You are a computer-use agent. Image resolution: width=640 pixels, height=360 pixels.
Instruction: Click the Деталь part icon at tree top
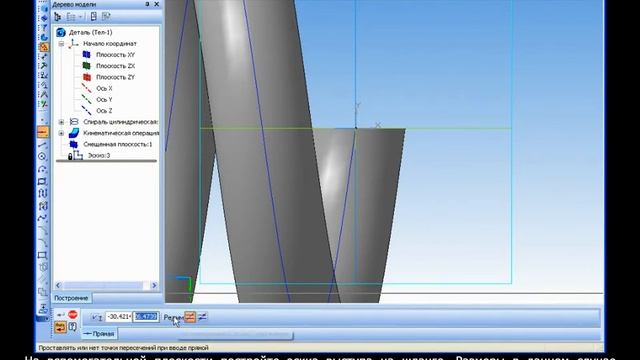tap(61, 32)
